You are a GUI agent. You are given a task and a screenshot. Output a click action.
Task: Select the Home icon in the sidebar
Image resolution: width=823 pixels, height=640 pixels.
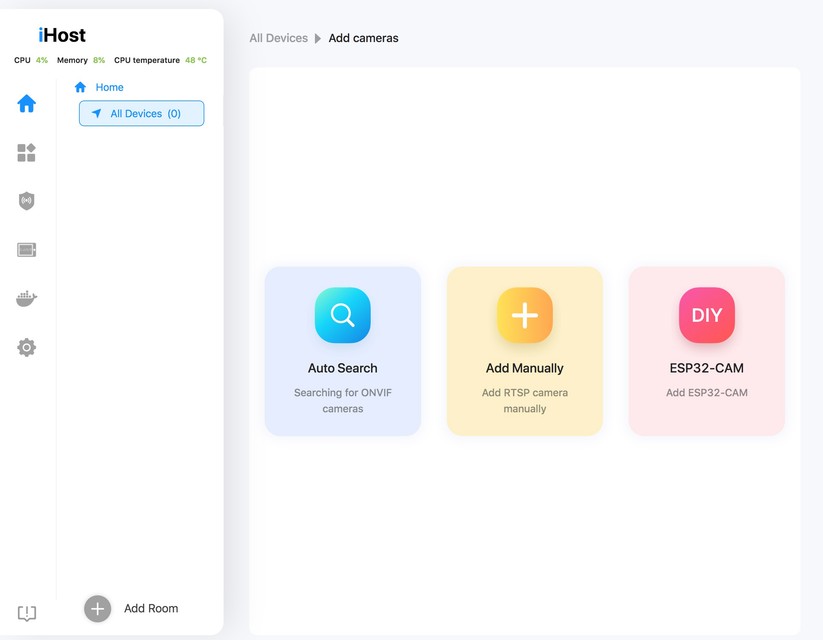click(26, 103)
